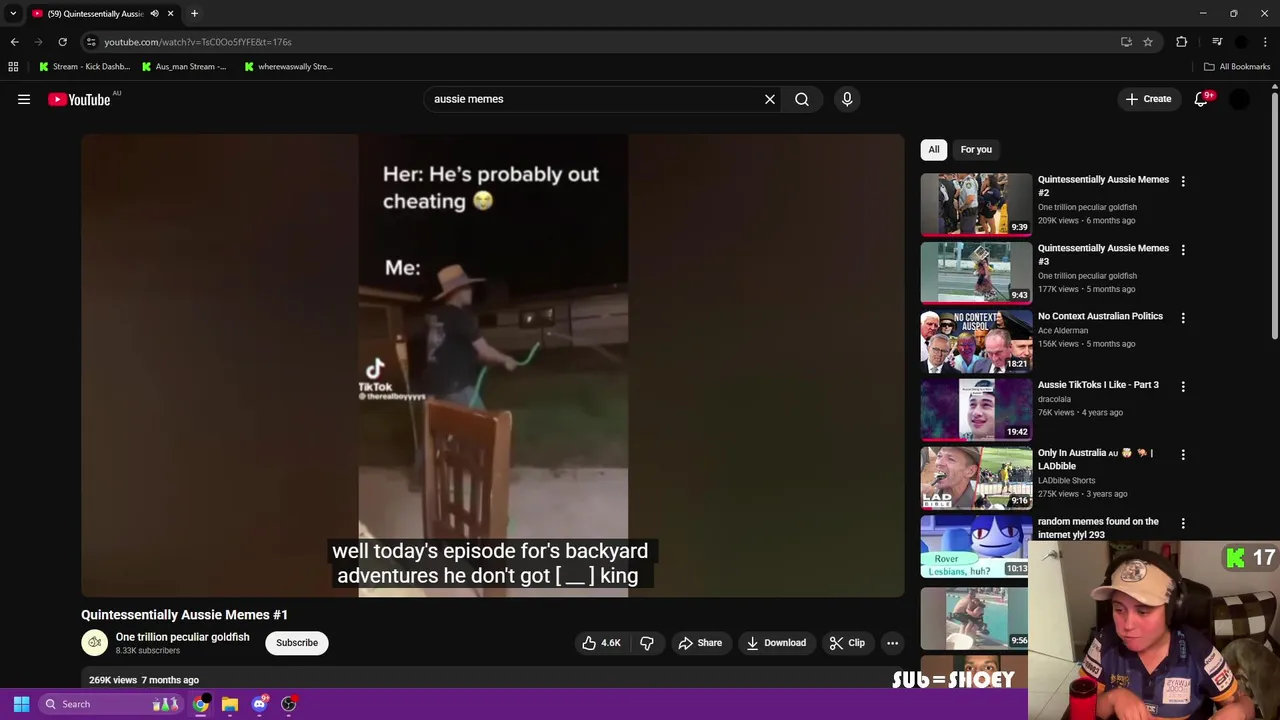
Task: Open the YouTube notifications bell
Action: (x=1201, y=99)
